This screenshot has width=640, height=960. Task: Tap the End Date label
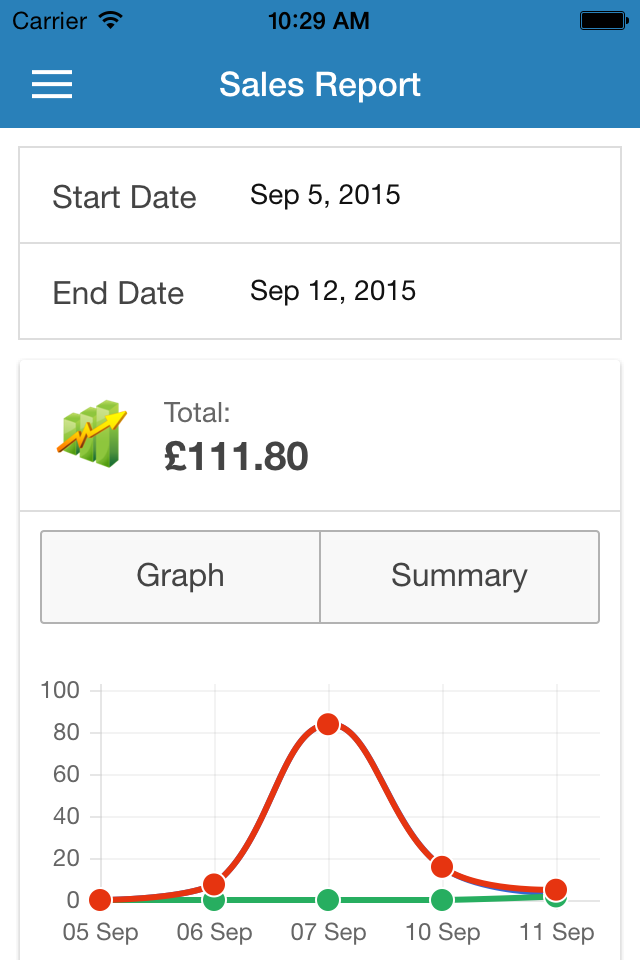point(118,293)
